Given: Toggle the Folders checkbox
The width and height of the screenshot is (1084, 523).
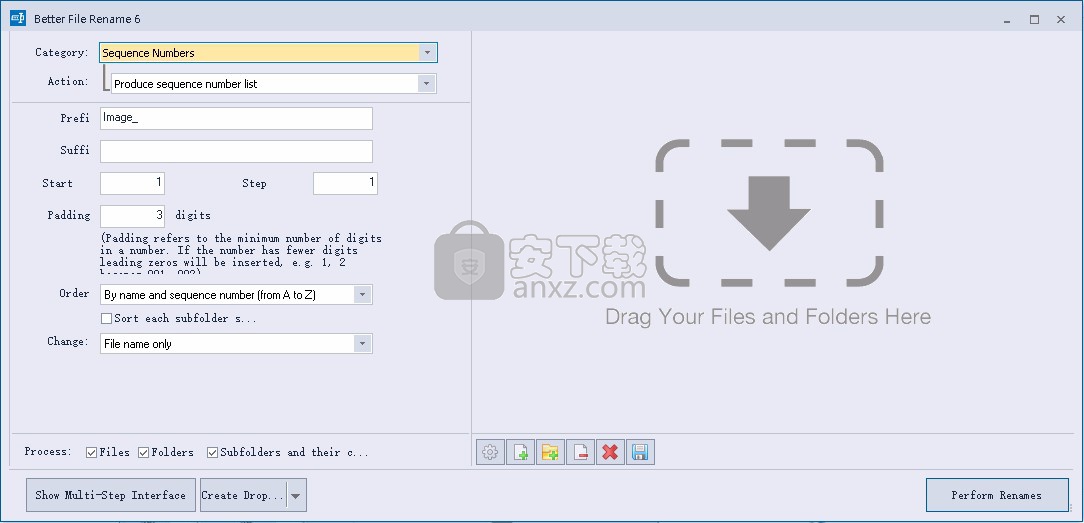Looking at the screenshot, I should pyautogui.click(x=144, y=452).
